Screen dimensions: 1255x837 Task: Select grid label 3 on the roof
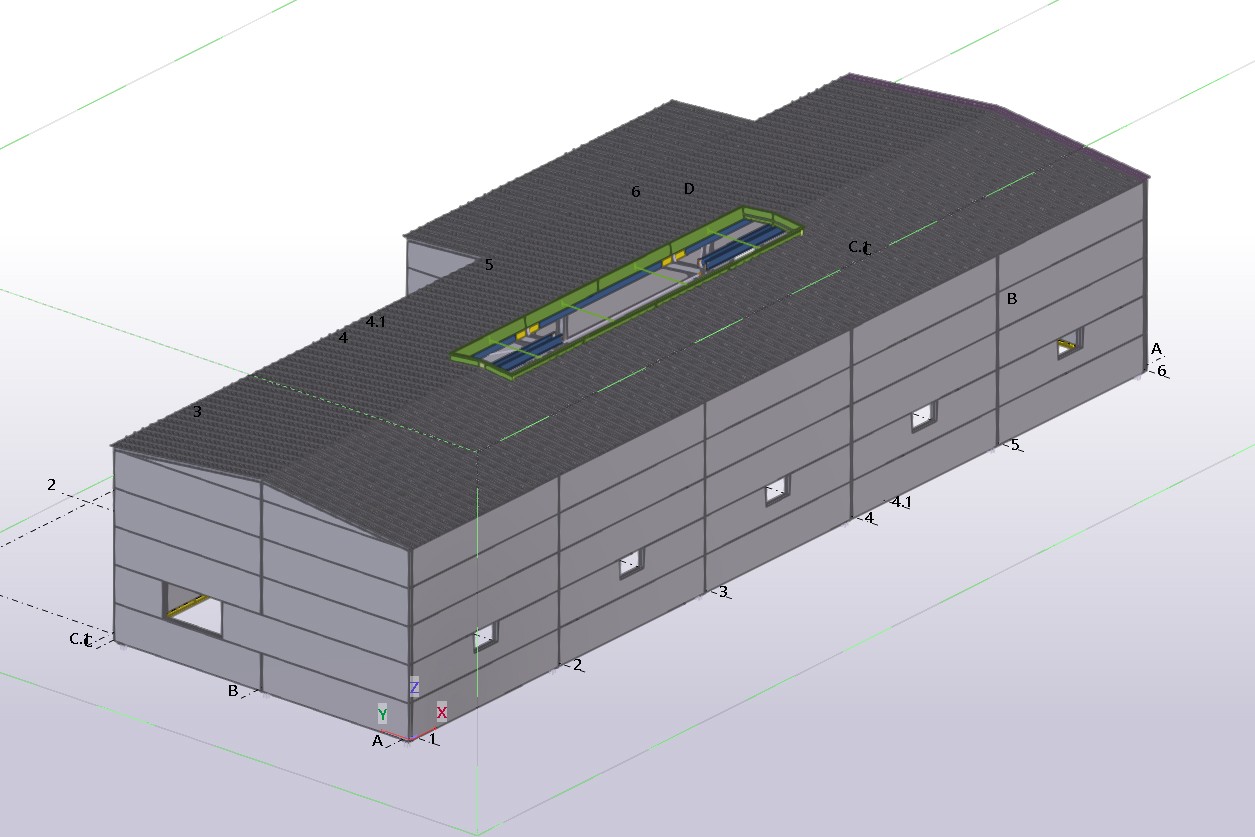197,411
